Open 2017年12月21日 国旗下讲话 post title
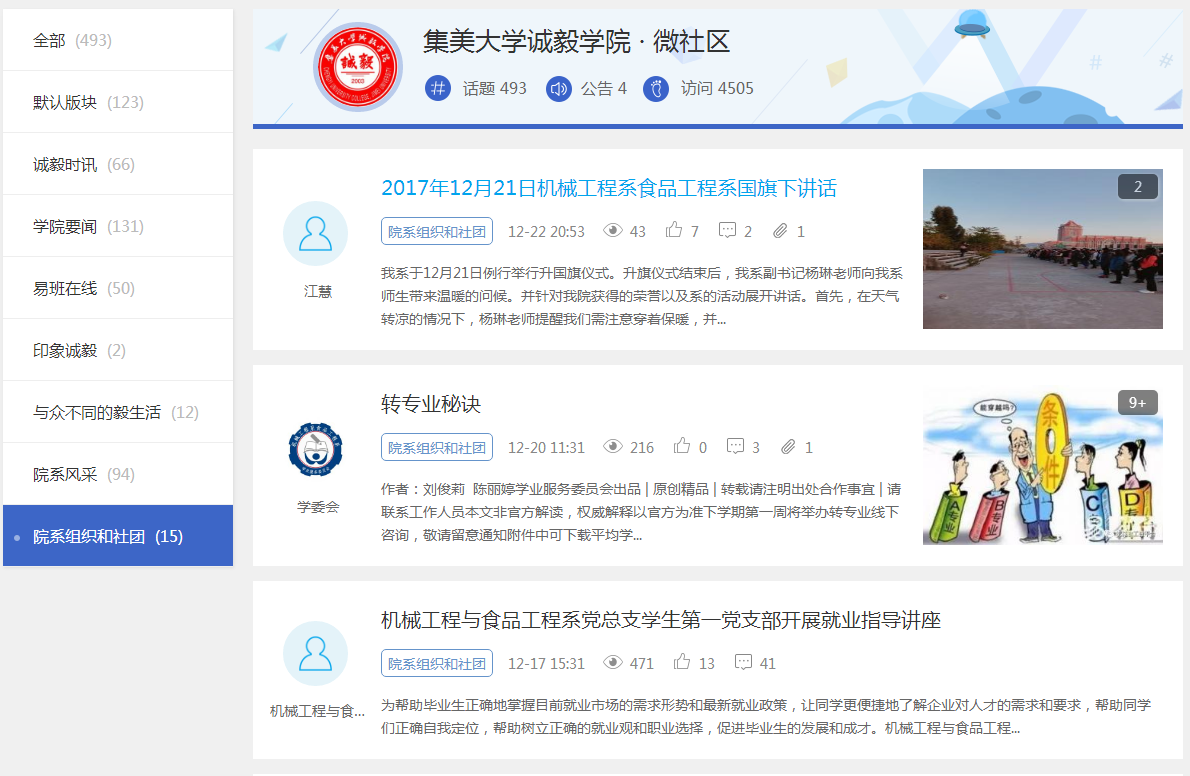The width and height of the screenshot is (1190, 776). click(608, 188)
